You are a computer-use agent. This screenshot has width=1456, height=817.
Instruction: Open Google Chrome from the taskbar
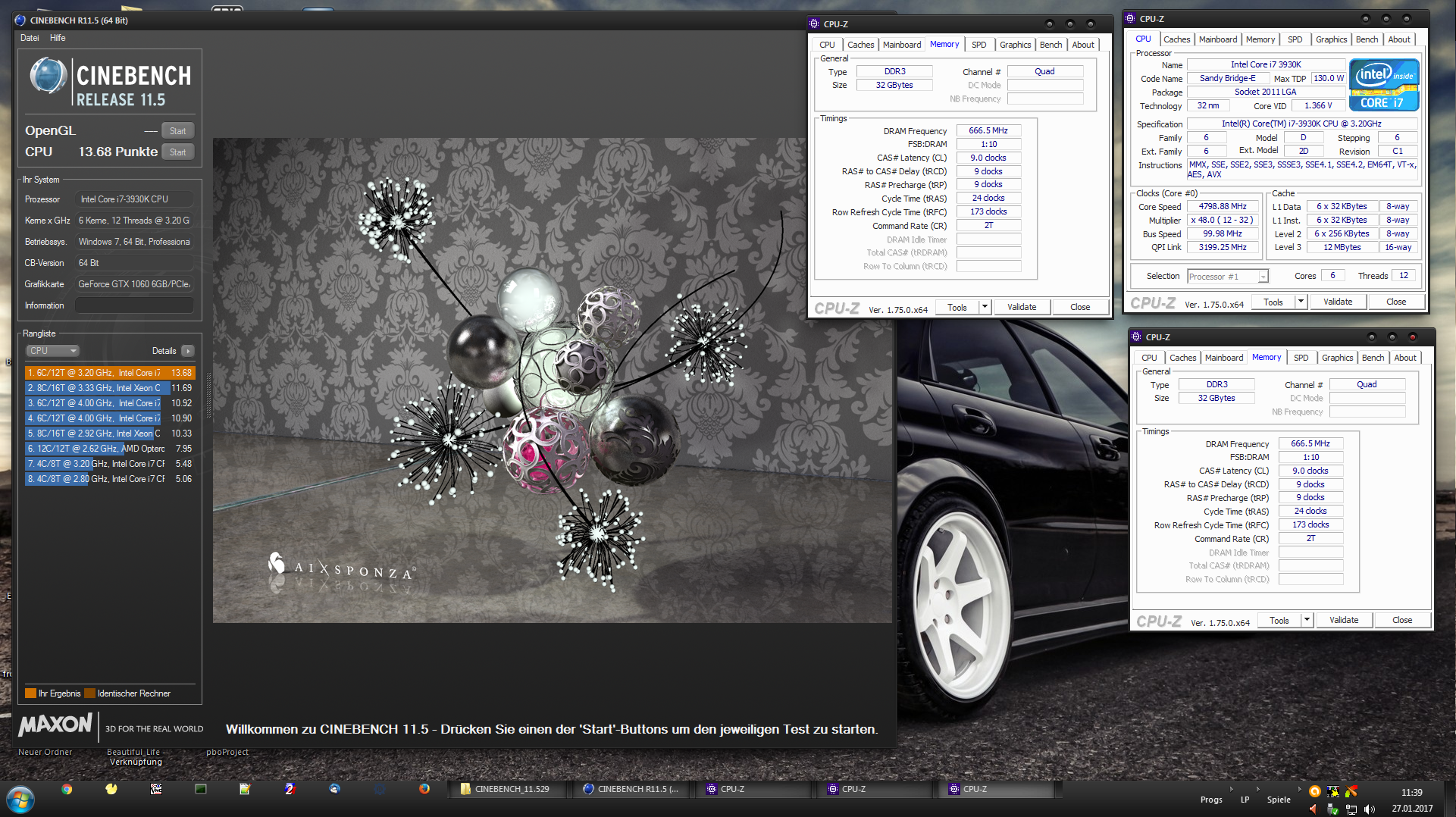tap(67, 789)
